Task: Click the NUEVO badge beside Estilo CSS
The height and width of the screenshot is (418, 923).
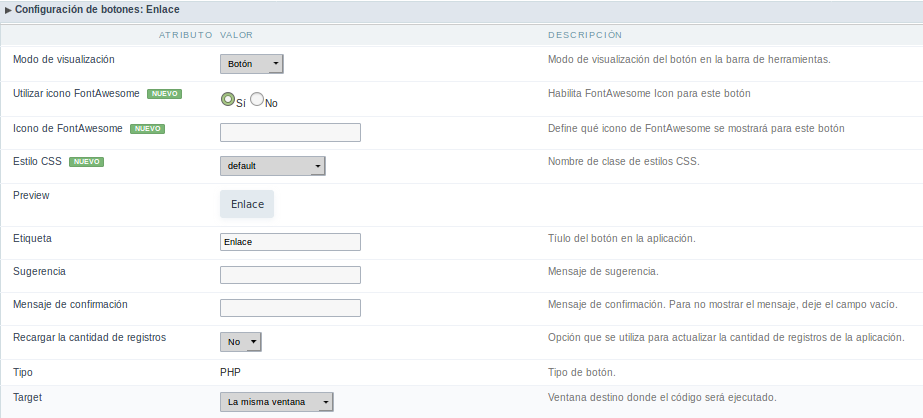Action: click(x=87, y=162)
